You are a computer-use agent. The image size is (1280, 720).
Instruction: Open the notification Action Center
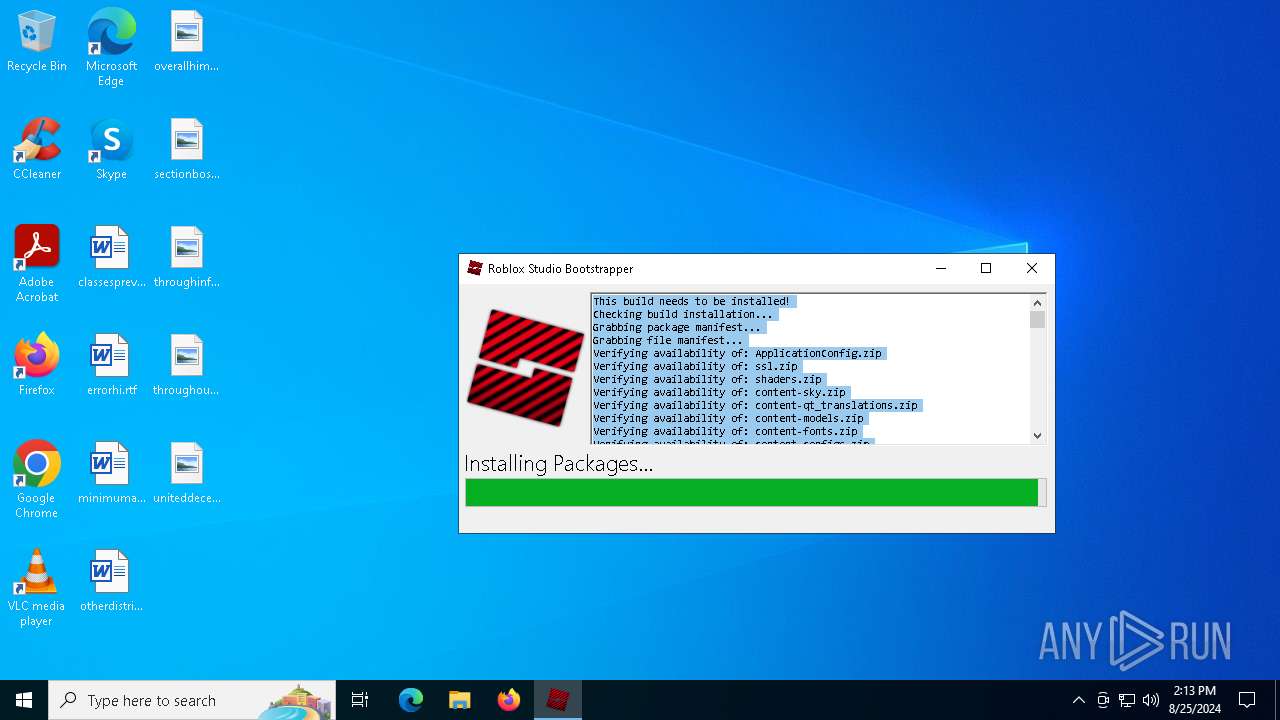(x=1247, y=700)
